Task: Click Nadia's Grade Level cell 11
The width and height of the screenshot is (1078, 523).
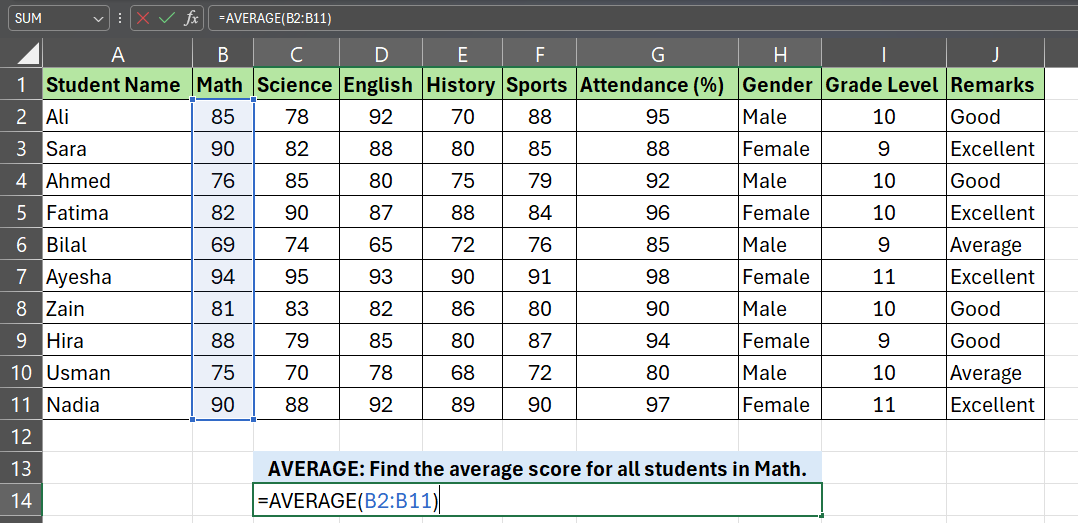Action: (883, 404)
